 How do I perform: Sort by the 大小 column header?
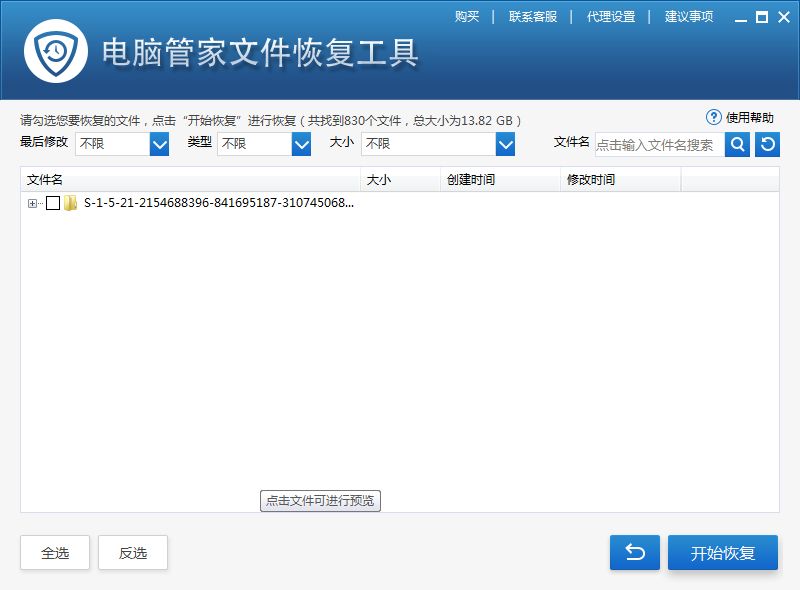pyautogui.click(x=401, y=180)
